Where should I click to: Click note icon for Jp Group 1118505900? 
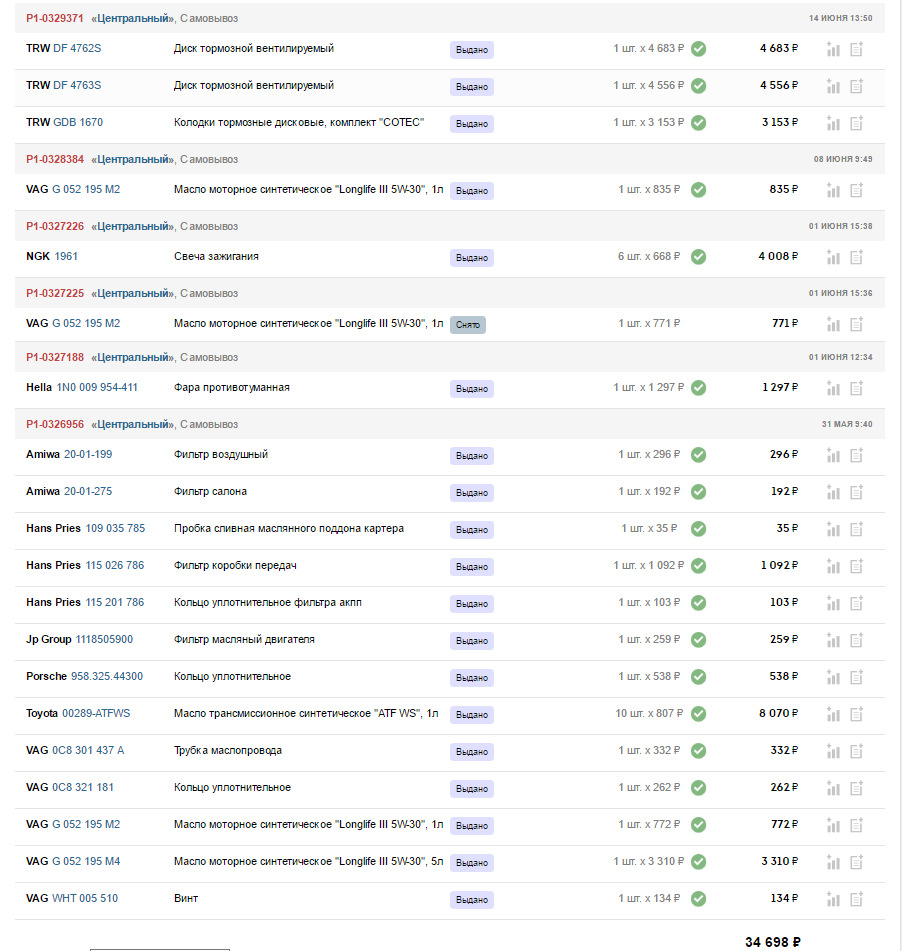(x=857, y=640)
